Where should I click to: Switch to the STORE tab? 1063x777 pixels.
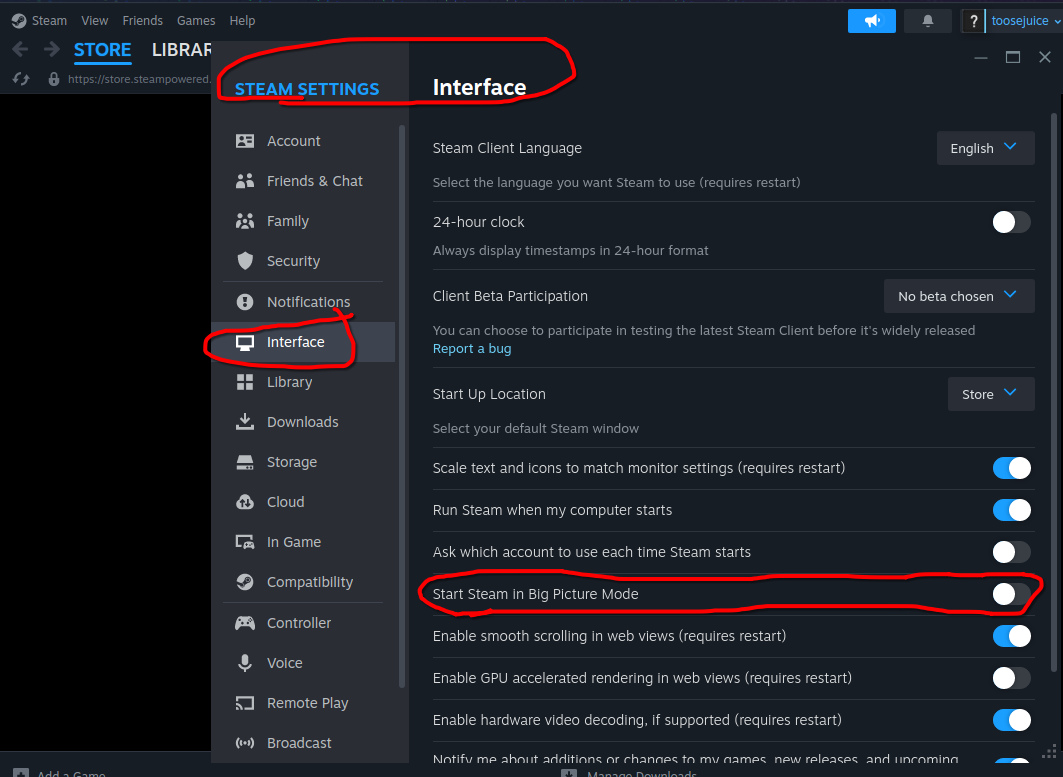point(102,50)
